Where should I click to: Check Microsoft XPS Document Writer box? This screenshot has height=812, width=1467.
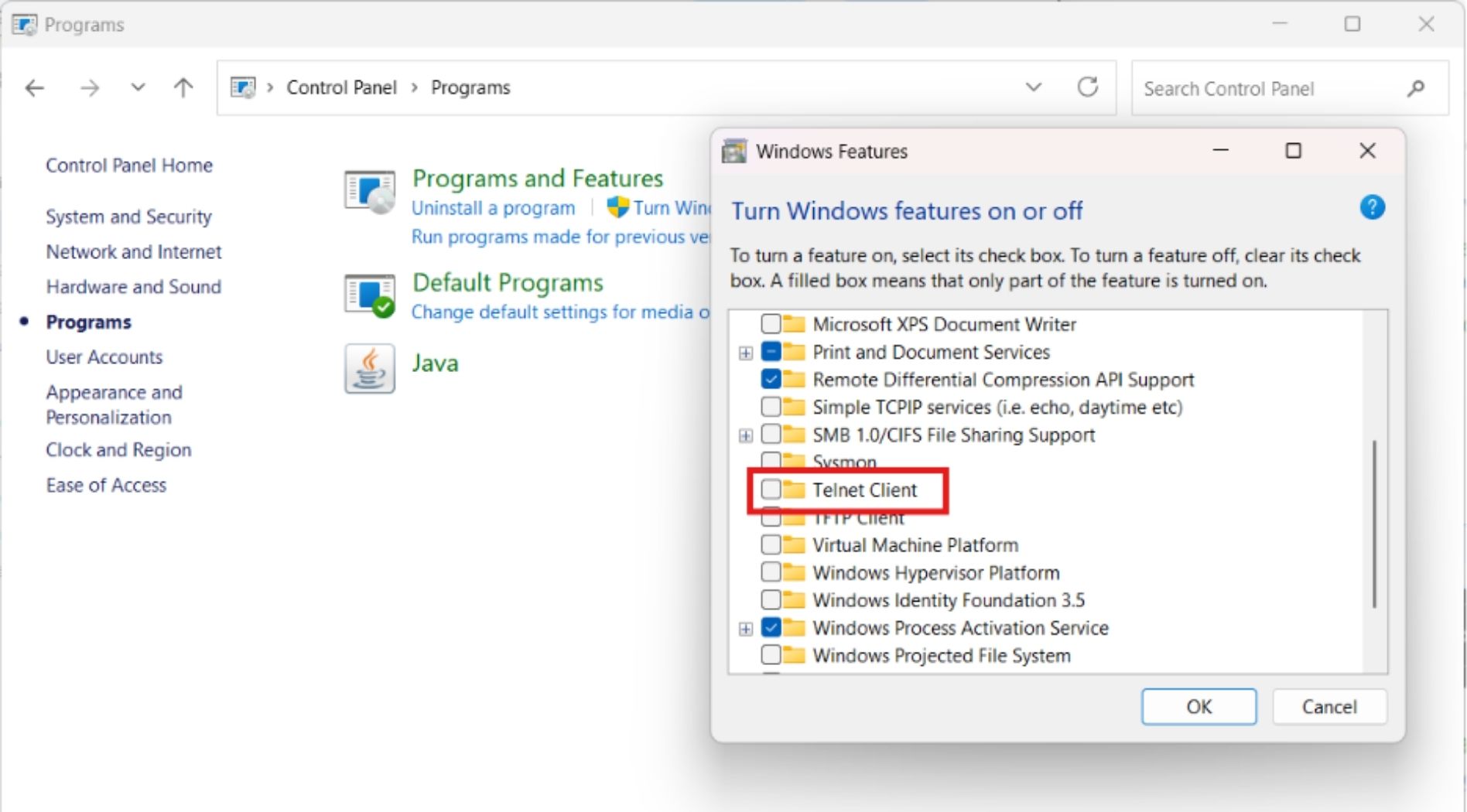coord(771,323)
